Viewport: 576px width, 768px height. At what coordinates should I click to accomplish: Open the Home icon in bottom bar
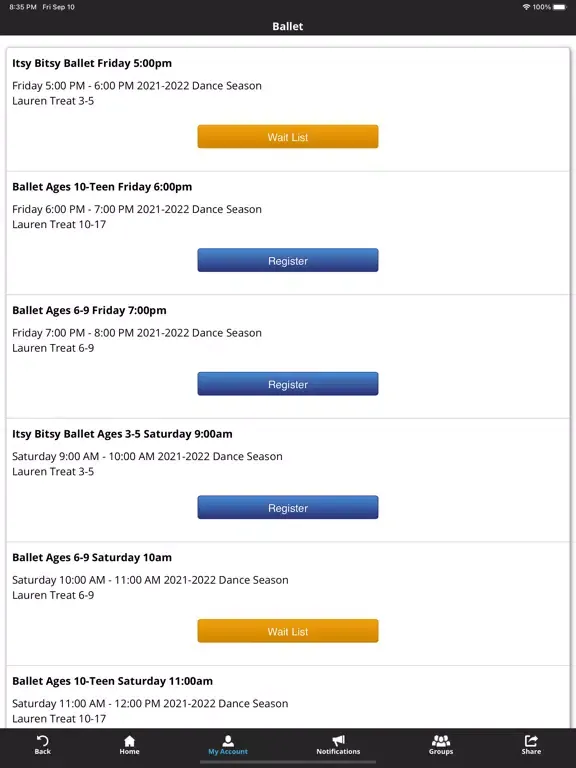[x=129, y=741]
